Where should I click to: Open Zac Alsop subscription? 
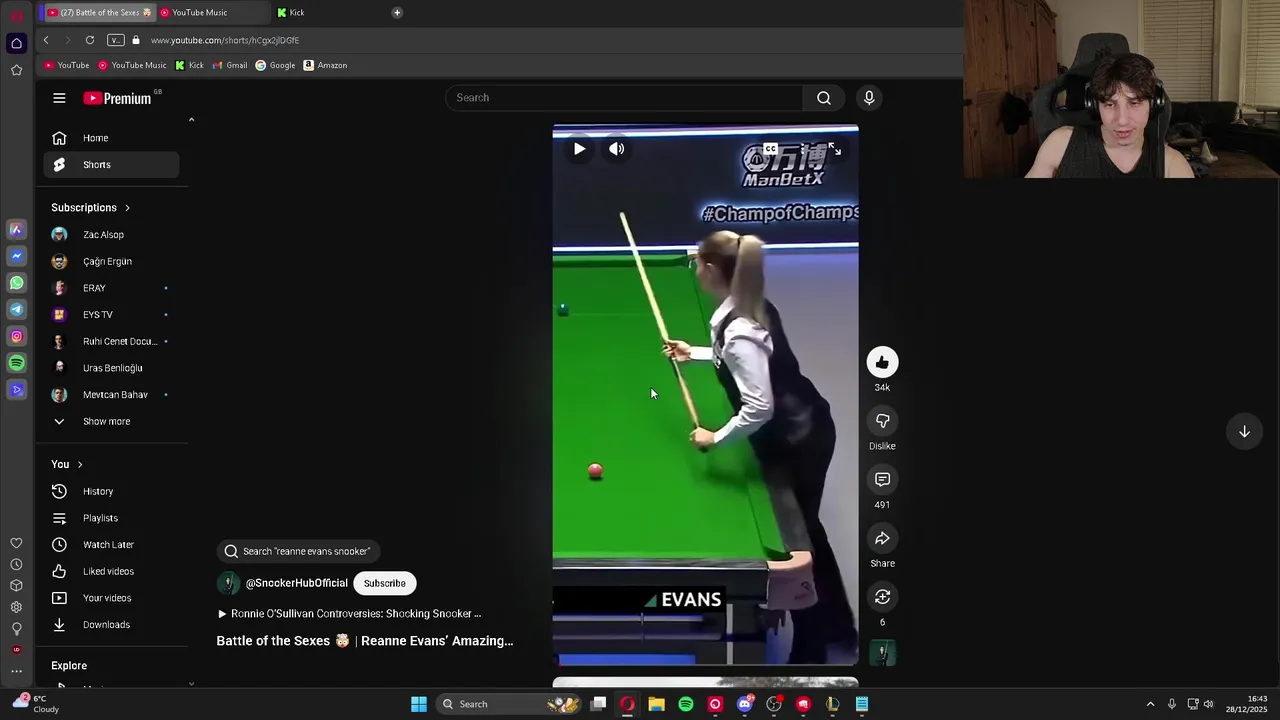pyautogui.click(x=111, y=235)
